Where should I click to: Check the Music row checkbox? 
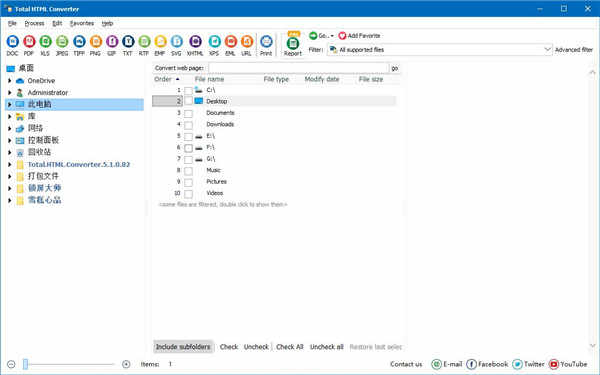188,171
